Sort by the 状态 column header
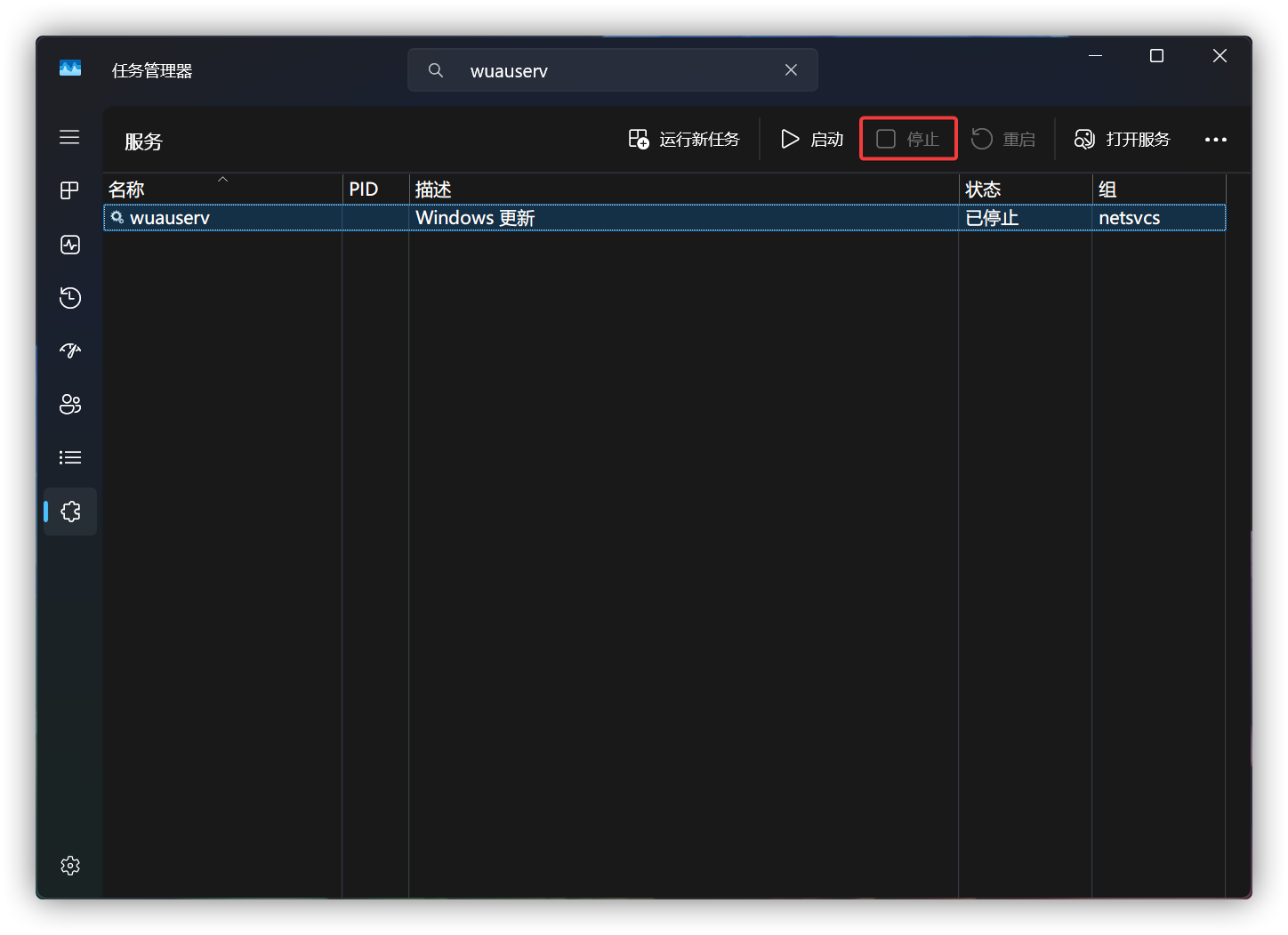1288x935 pixels. coord(1025,189)
